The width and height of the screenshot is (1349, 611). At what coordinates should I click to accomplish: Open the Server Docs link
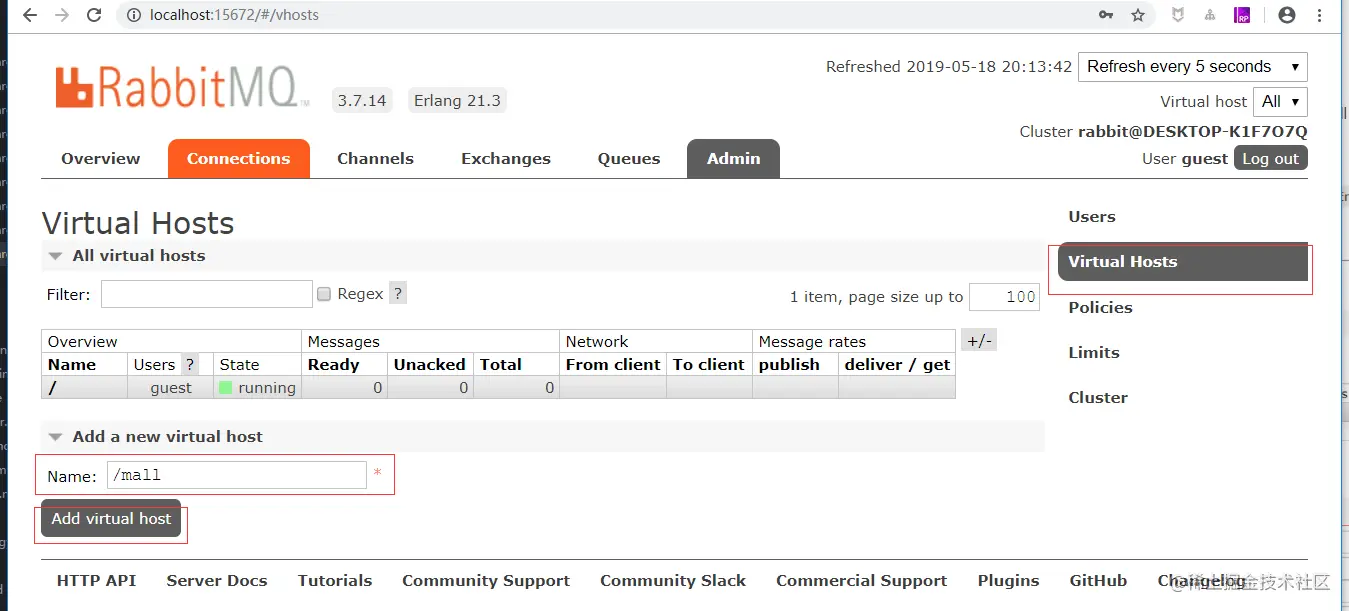217,581
